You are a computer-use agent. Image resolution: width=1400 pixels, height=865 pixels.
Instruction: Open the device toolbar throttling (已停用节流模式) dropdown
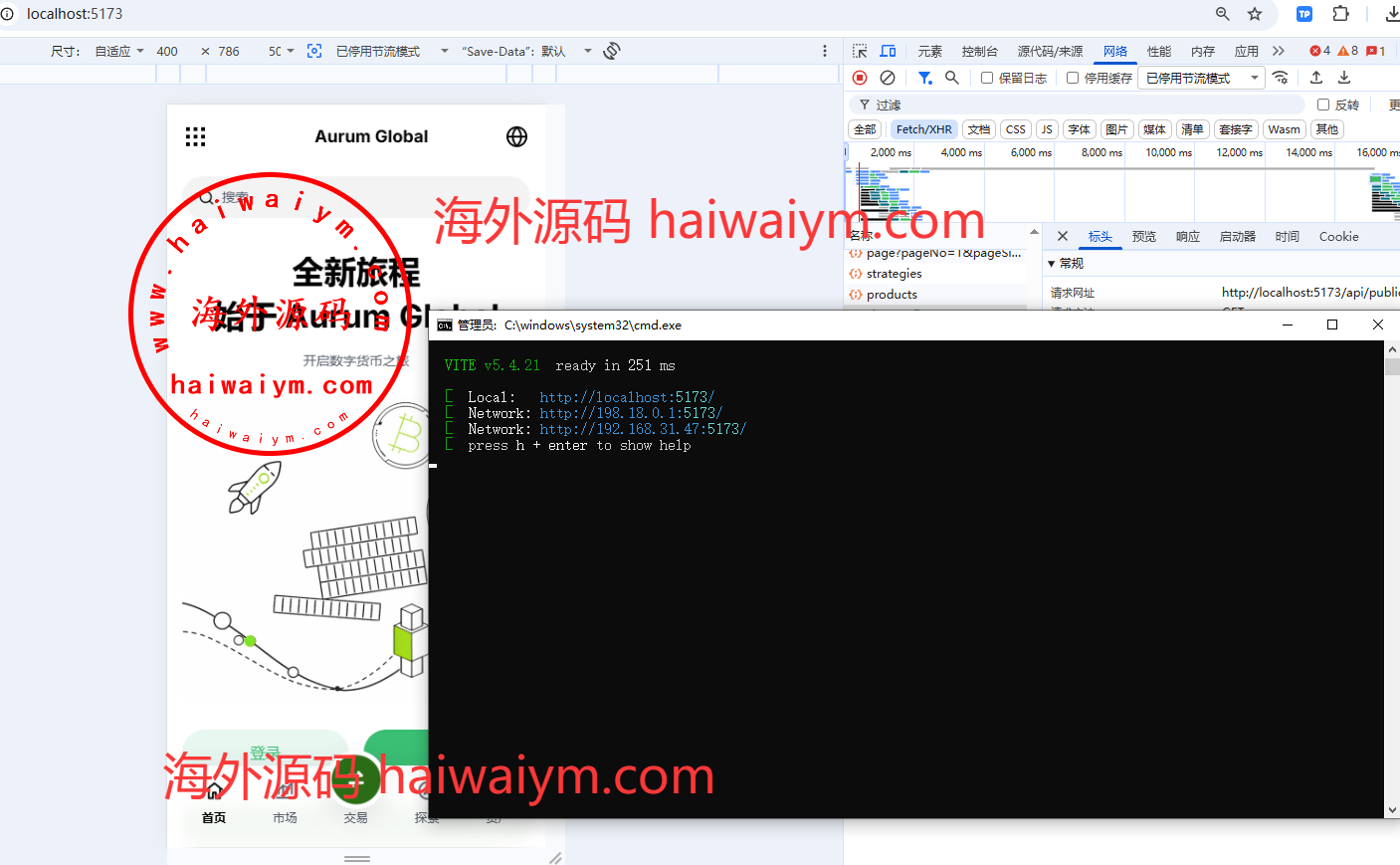click(392, 51)
